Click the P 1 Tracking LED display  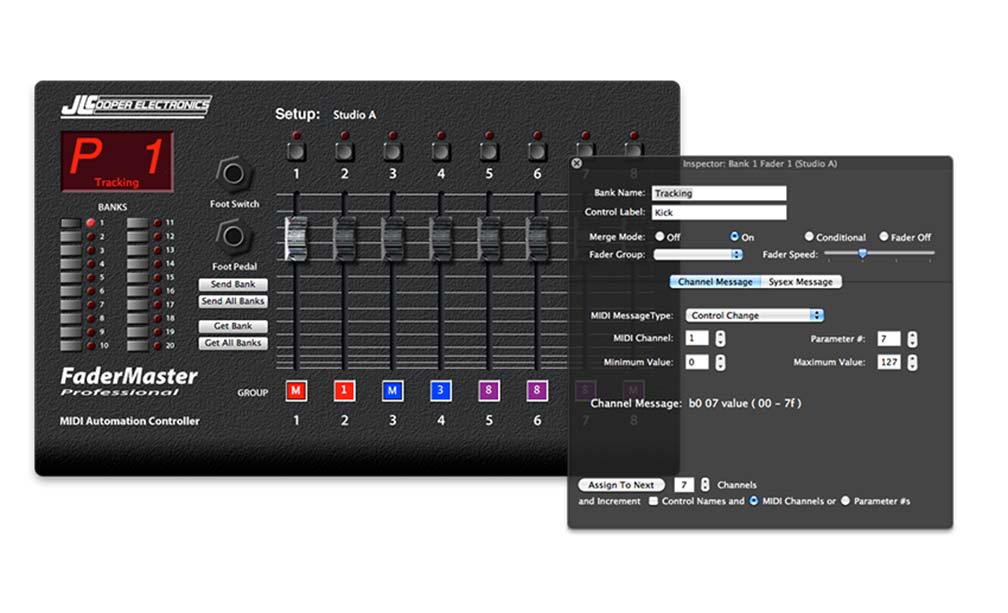117,161
